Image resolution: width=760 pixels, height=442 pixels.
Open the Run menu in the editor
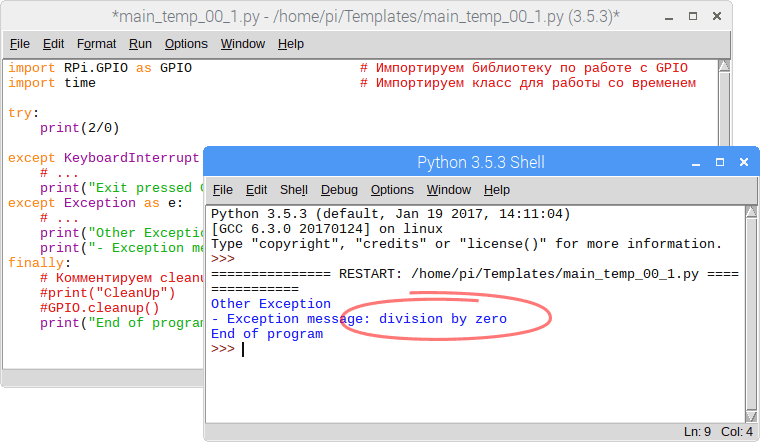coord(141,44)
